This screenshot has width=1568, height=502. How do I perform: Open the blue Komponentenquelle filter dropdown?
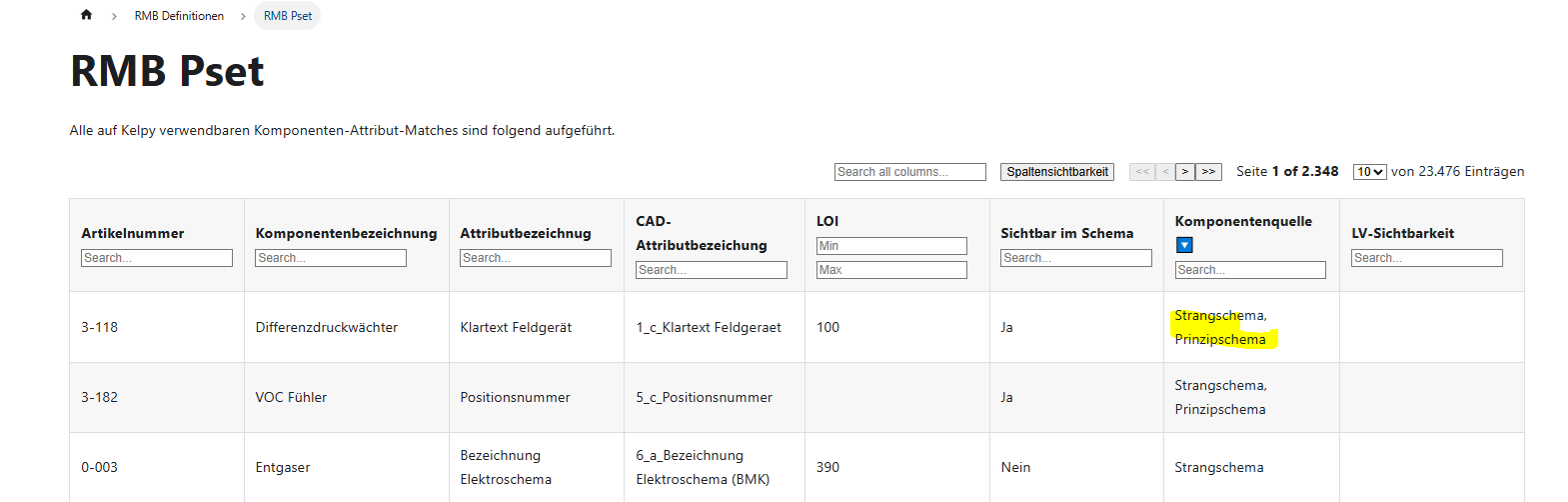point(1184,245)
